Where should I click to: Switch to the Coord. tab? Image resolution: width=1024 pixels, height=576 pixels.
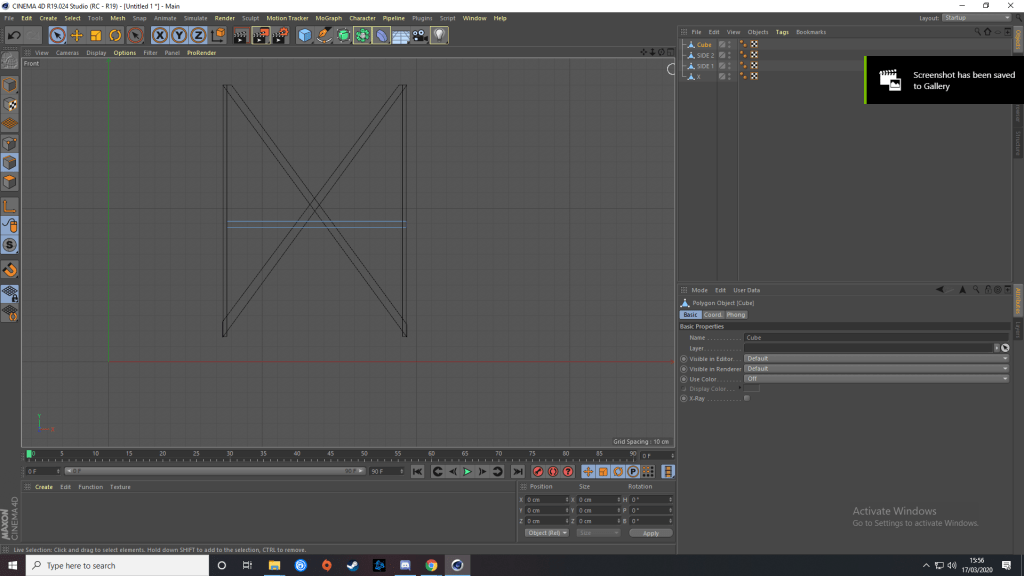tap(713, 315)
